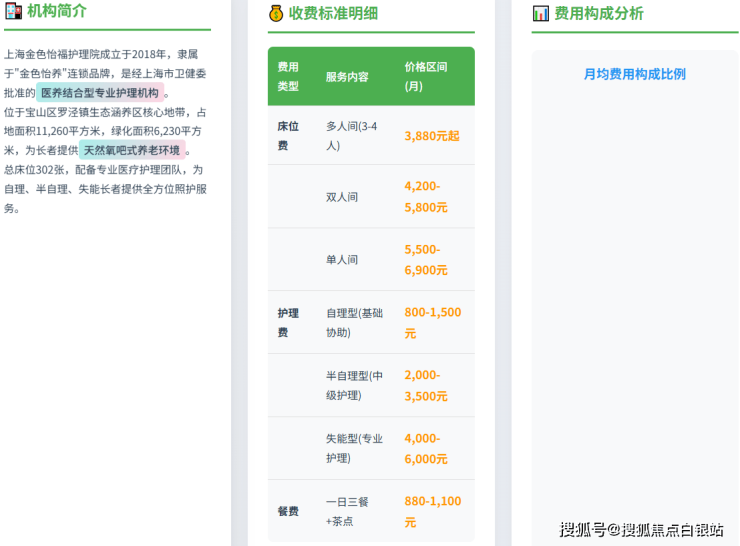
Task: Click the 半自理型 price 2,000-3,500元
Action: 426,385
